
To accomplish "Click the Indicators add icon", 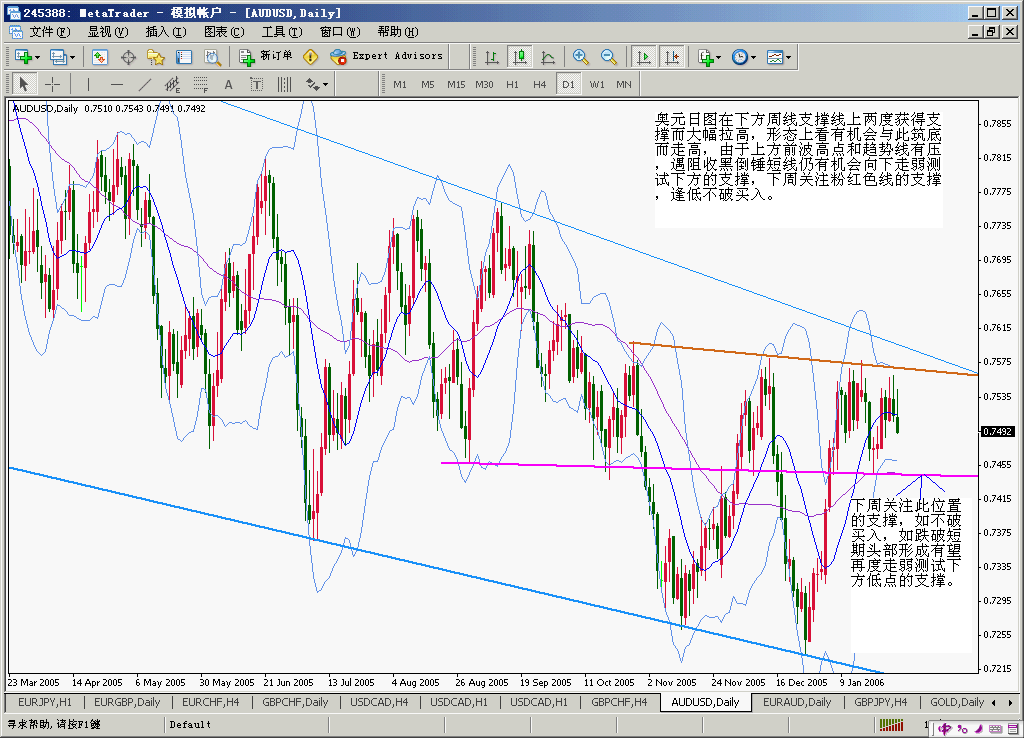I will tap(705, 57).
